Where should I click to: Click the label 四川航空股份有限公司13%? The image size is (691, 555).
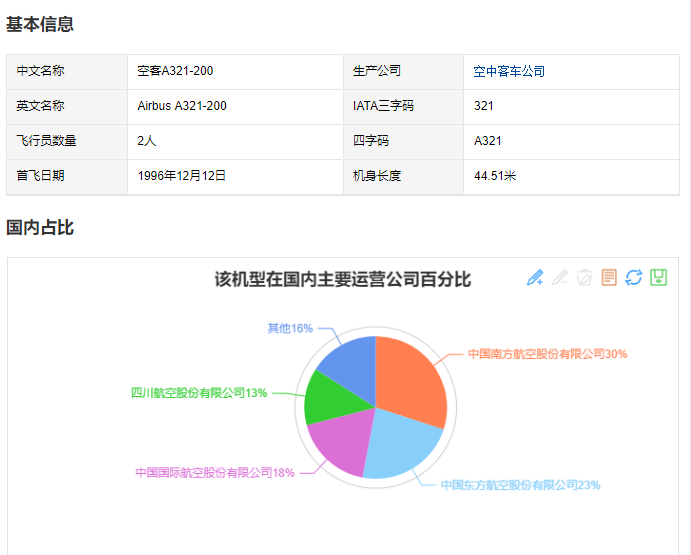click(199, 393)
